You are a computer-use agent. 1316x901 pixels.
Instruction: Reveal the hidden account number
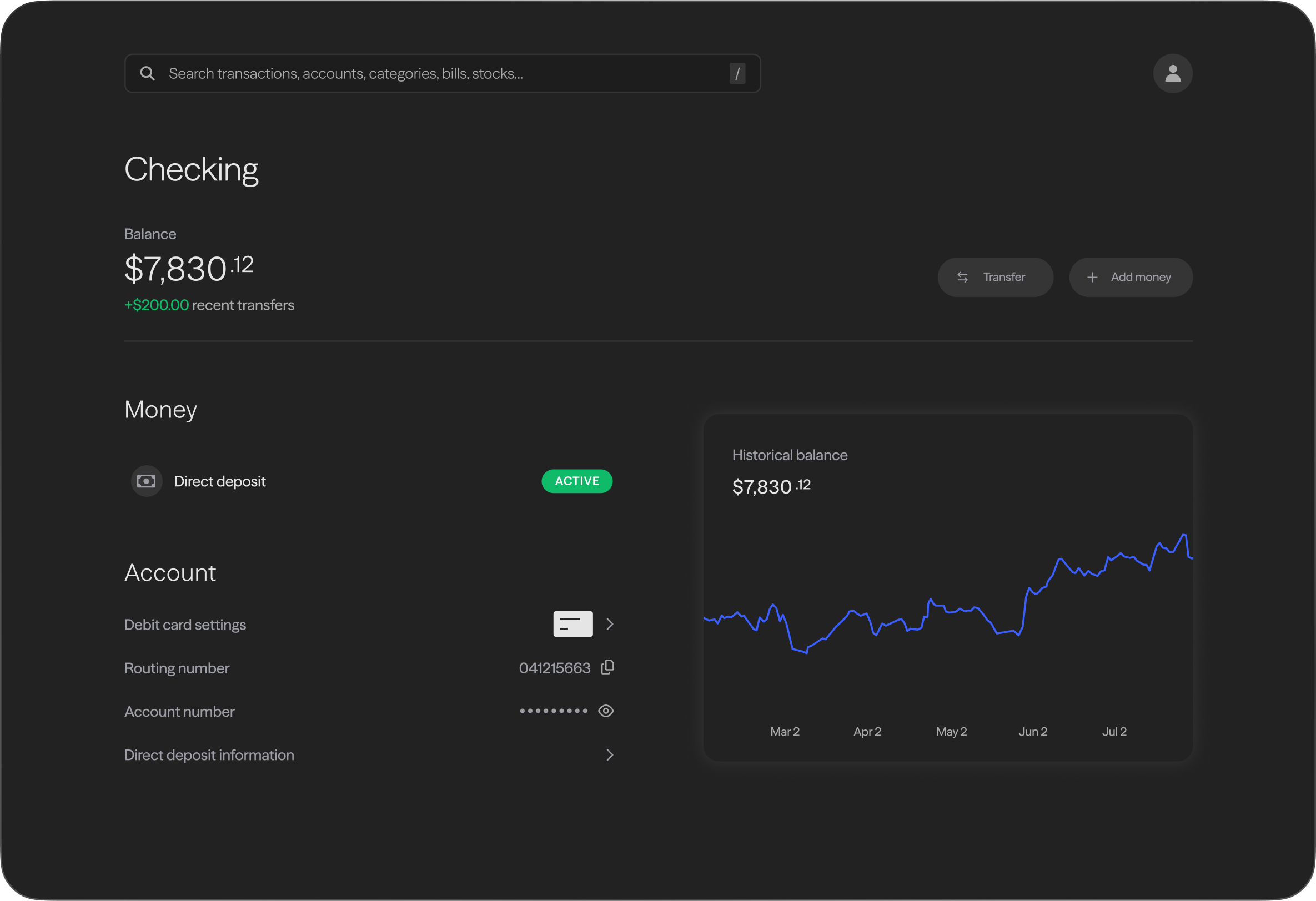[605, 711]
